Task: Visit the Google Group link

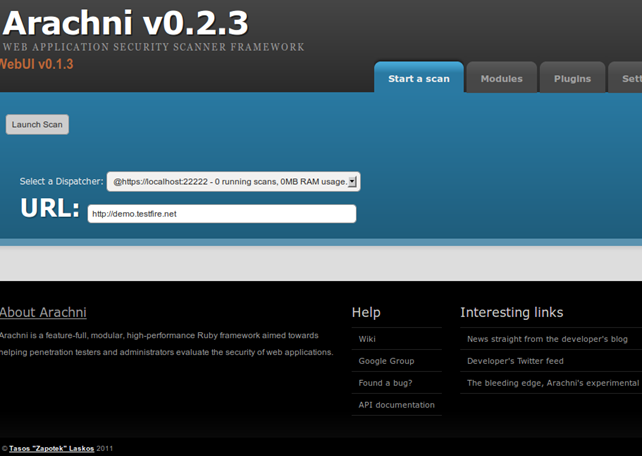Action: [x=386, y=361]
